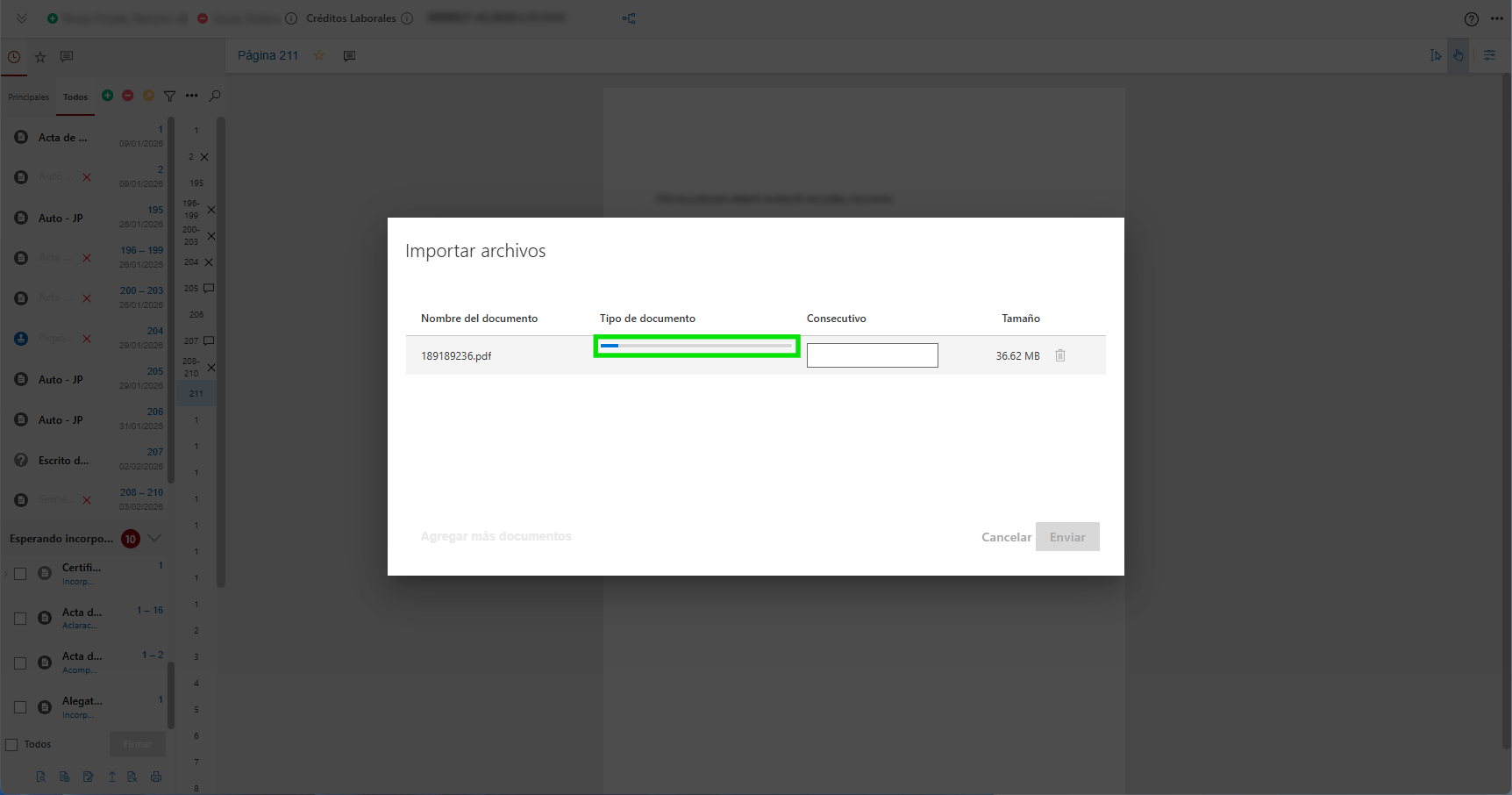Collapse the Esperando incorporación section
This screenshot has width=1512, height=795.
pos(155,538)
